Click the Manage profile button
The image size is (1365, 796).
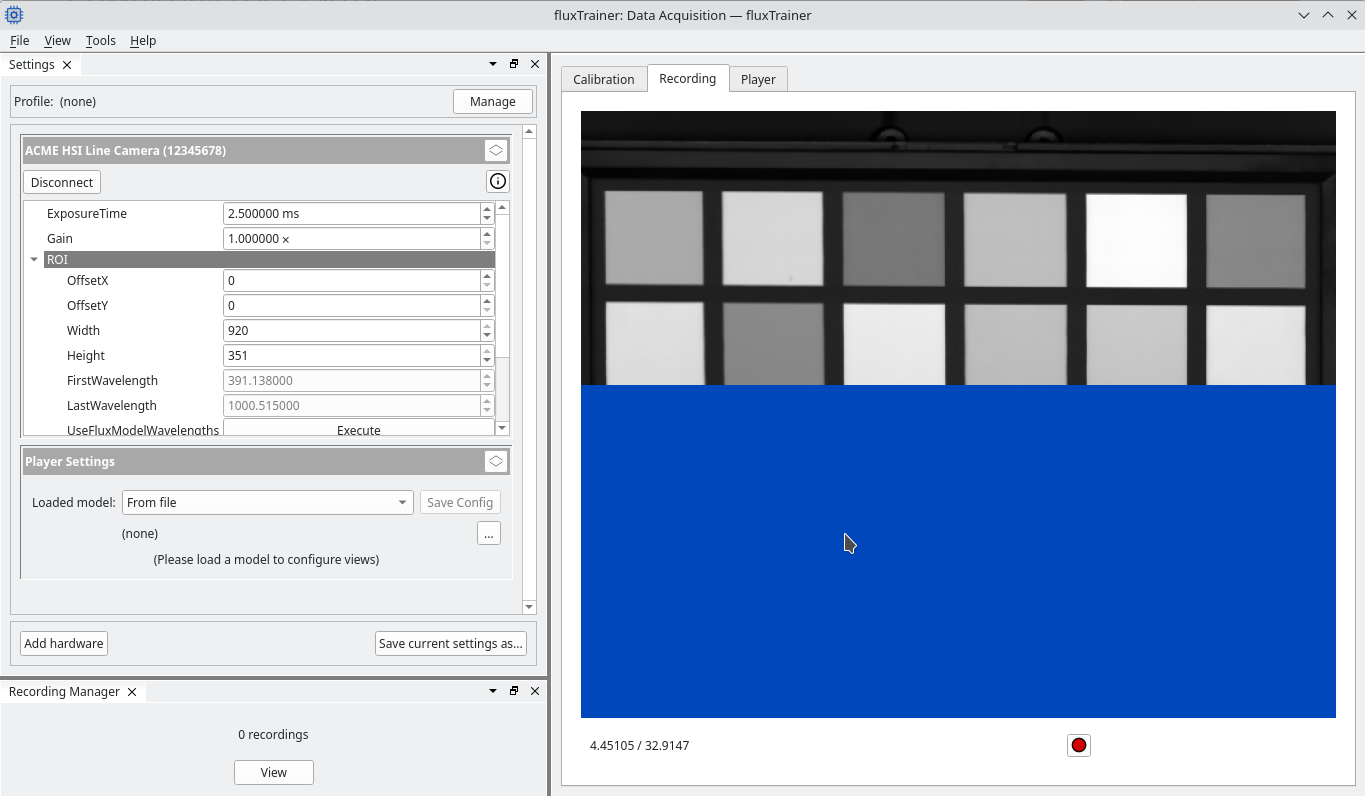click(x=493, y=101)
